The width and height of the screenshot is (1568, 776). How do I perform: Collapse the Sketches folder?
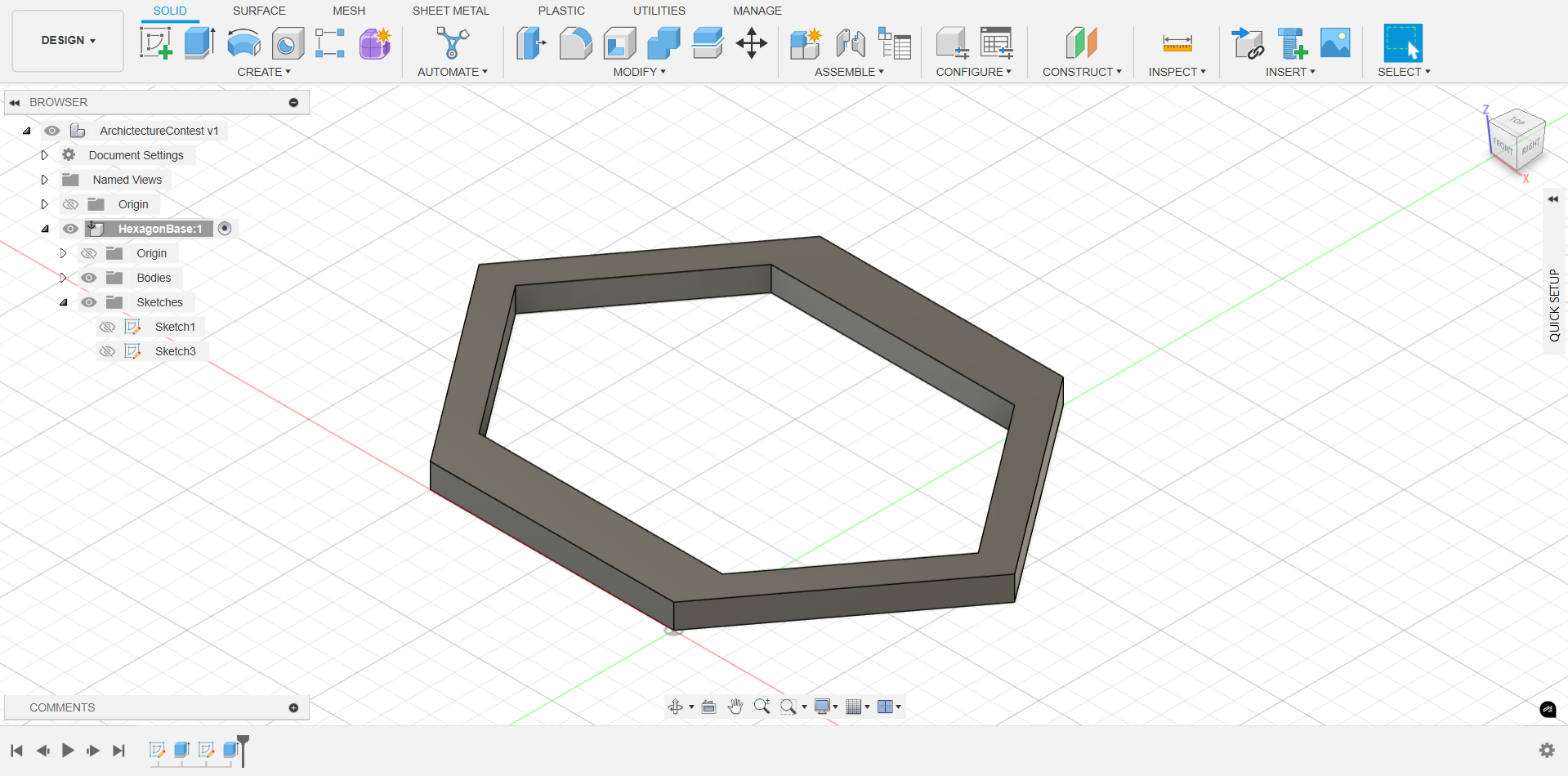(63, 302)
